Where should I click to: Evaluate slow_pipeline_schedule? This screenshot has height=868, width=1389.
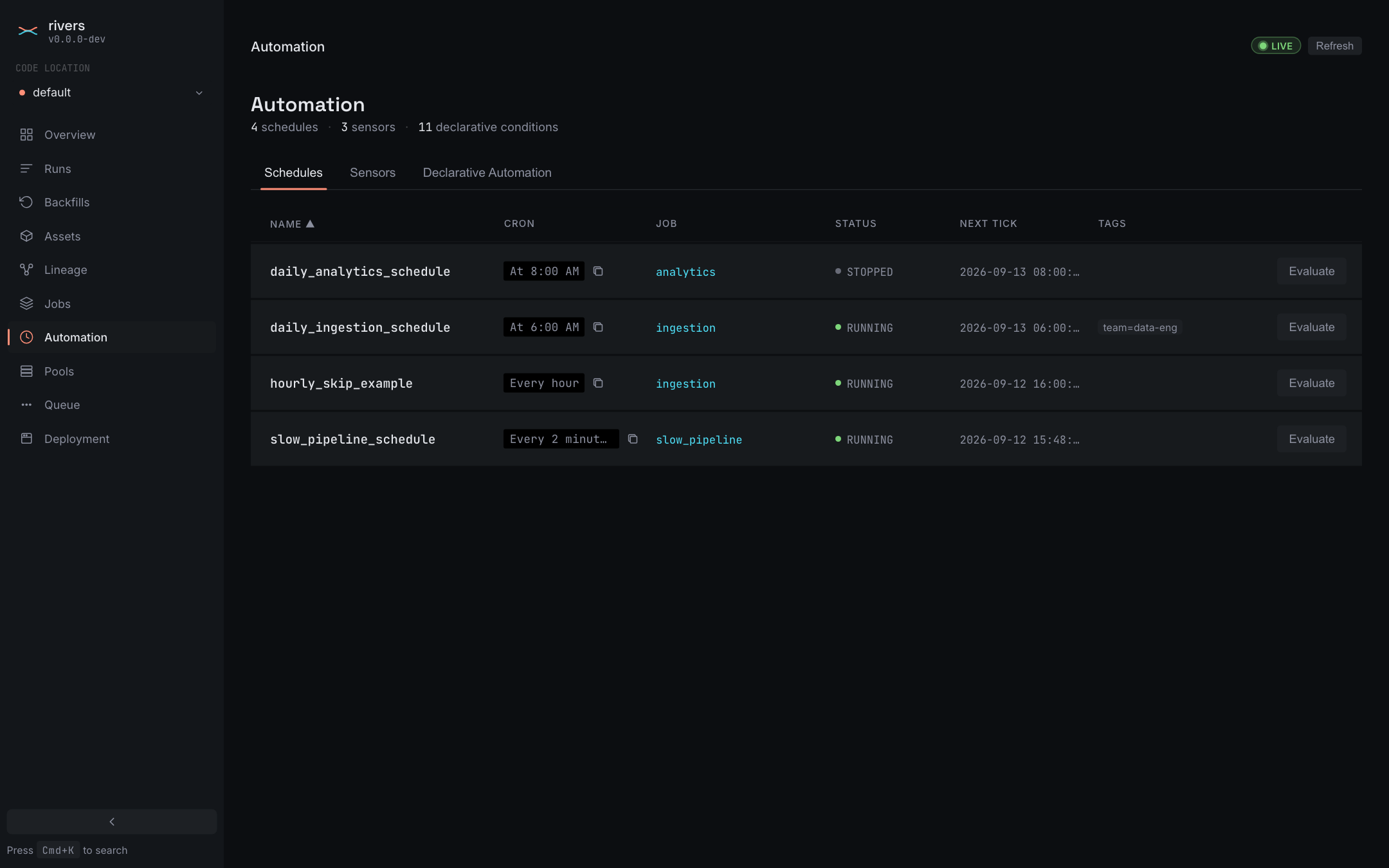1311,439
